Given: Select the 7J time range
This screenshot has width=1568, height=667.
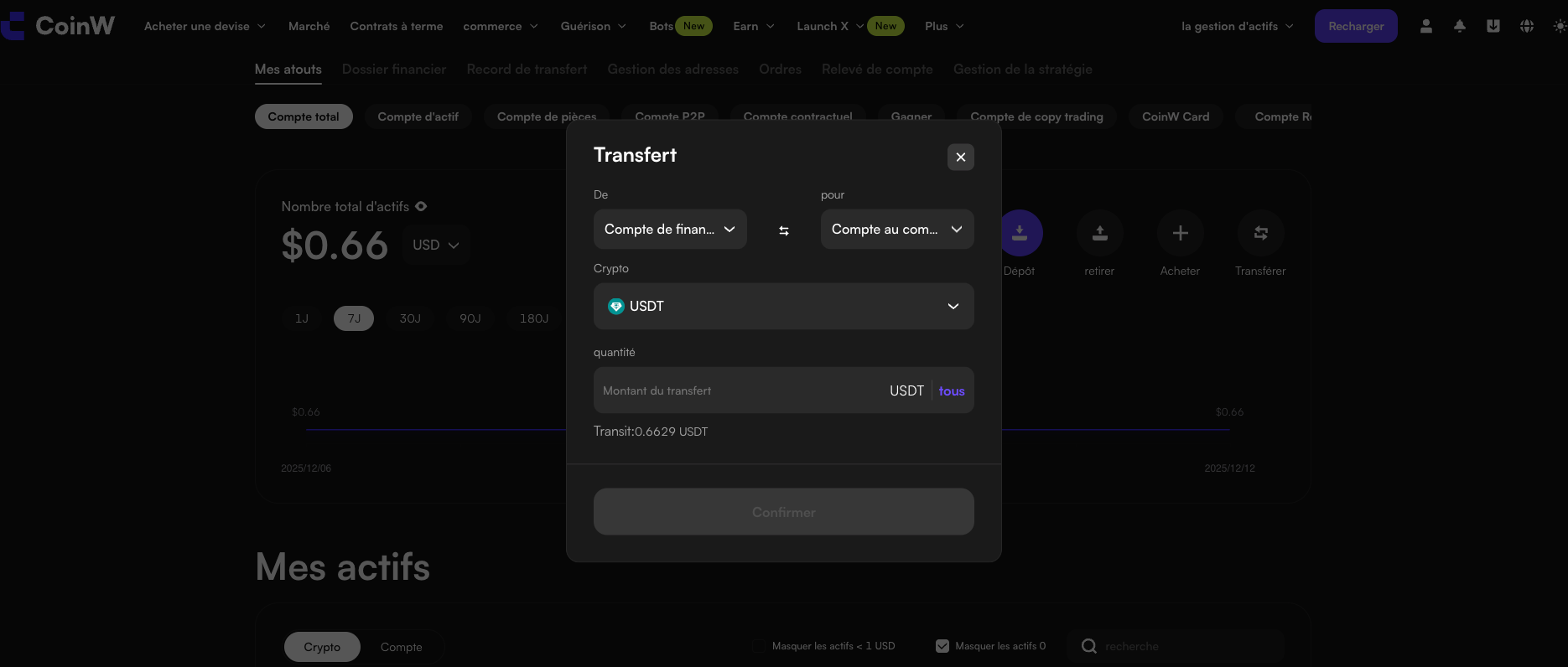Looking at the screenshot, I should pyautogui.click(x=354, y=318).
